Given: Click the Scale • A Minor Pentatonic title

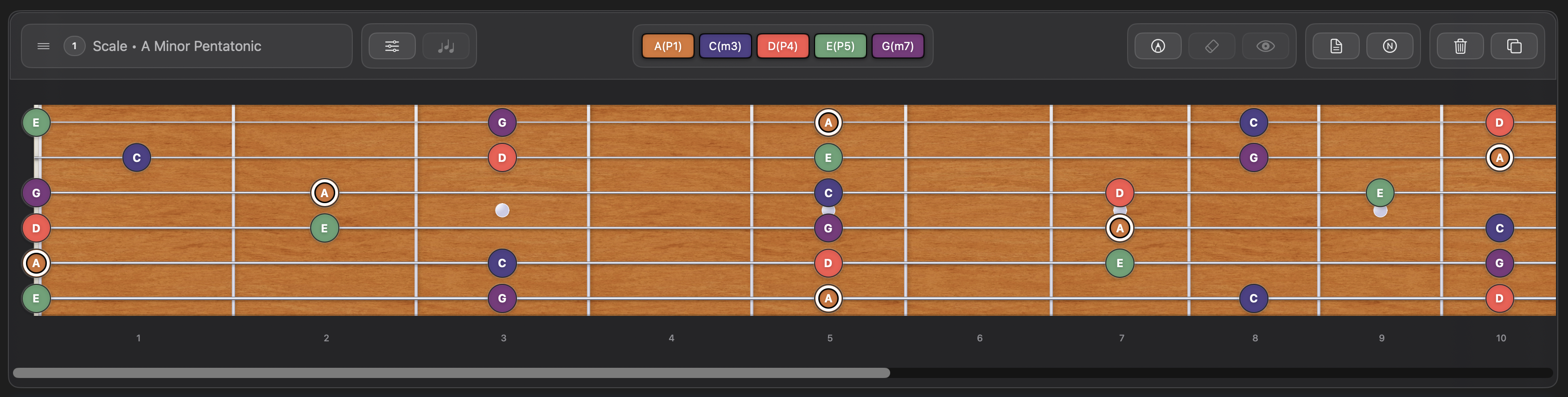Looking at the screenshot, I should (x=177, y=46).
